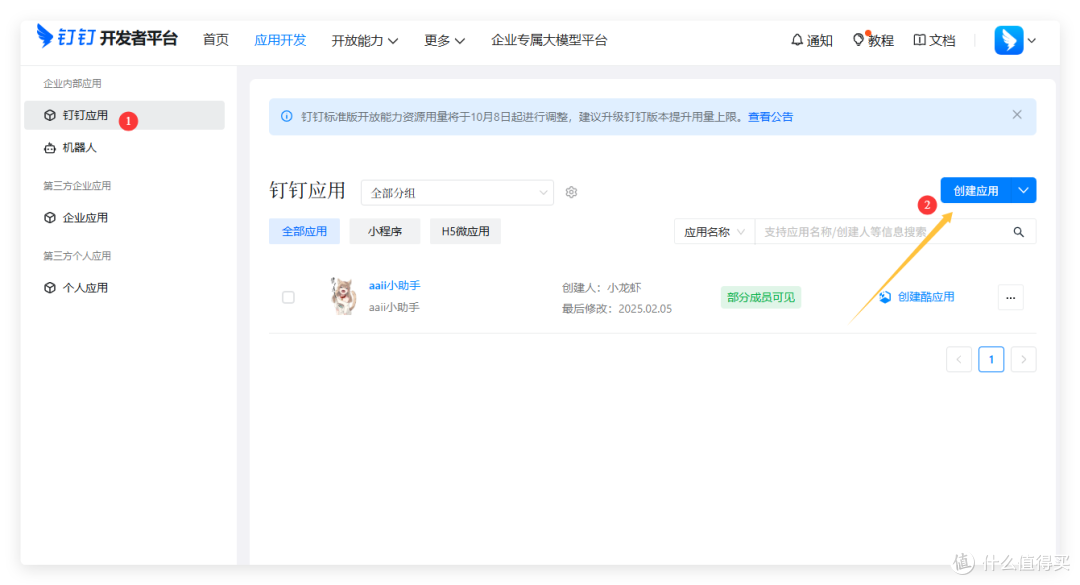Open notifications via the 通知 bell icon
The width and height of the screenshot is (1080, 585).
(811, 41)
